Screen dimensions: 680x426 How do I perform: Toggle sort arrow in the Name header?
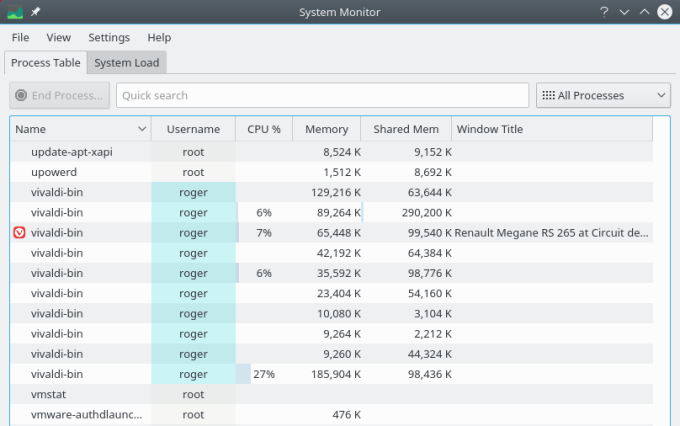point(142,129)
